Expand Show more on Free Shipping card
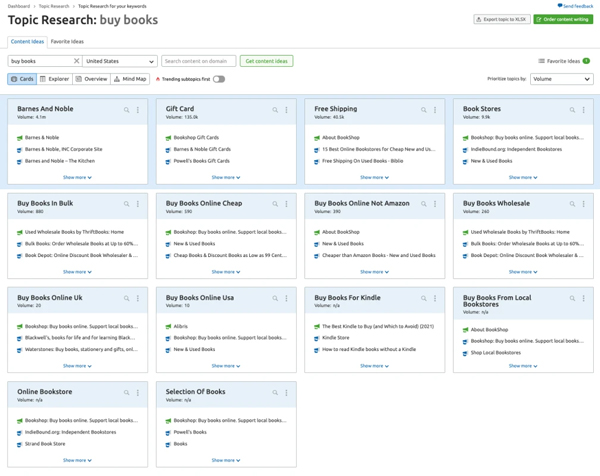This screenshot has height=476, width=600. coord(374,177)
